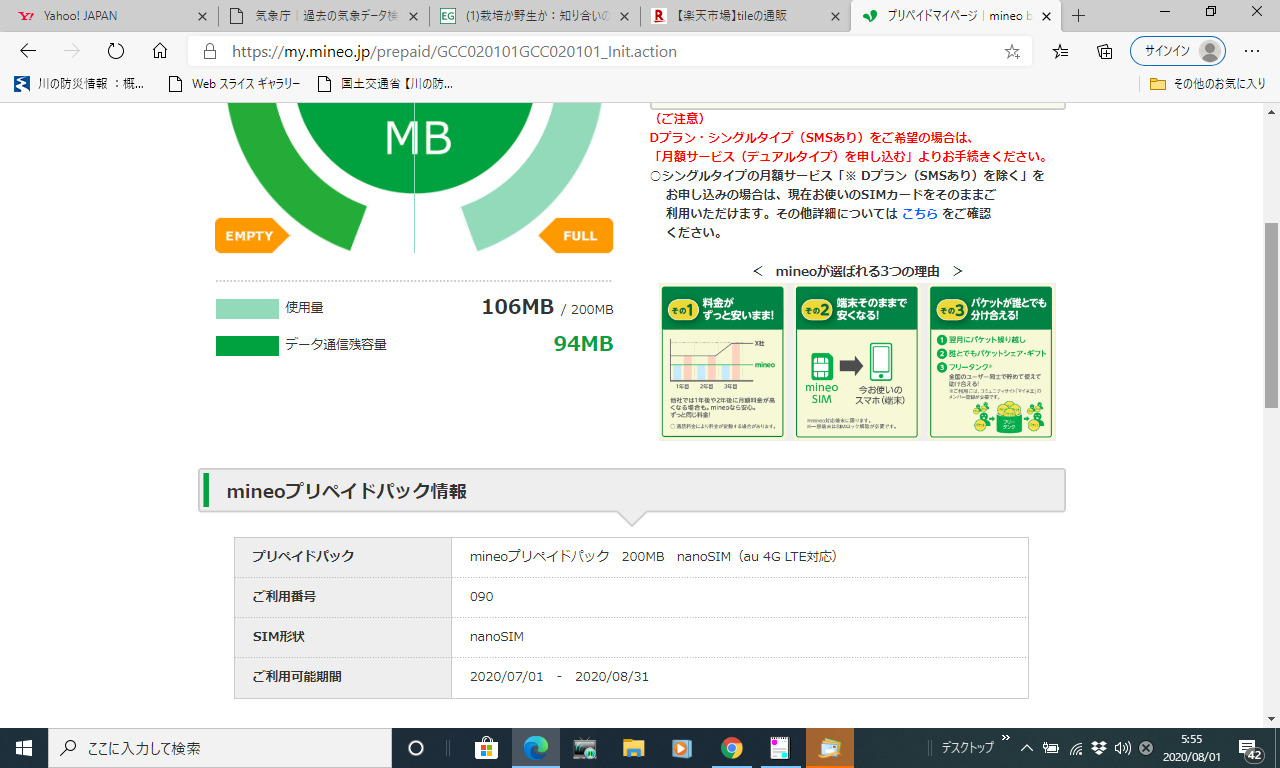Click the こちら link in notice
1280x768 pixels.
(919, 213)
